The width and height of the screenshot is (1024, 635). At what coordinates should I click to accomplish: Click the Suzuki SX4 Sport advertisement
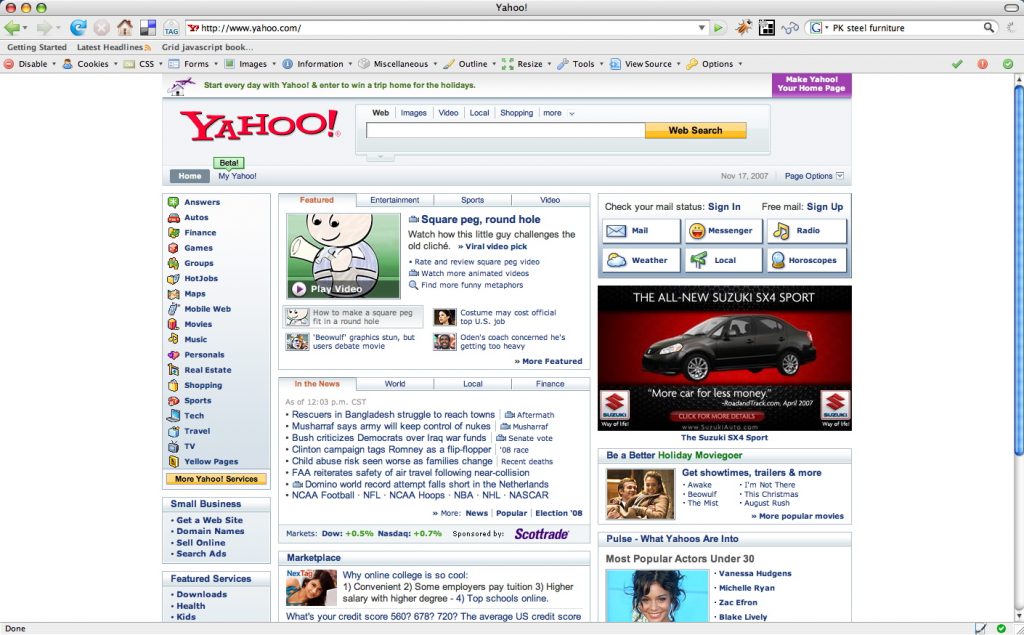coord(724,358)
